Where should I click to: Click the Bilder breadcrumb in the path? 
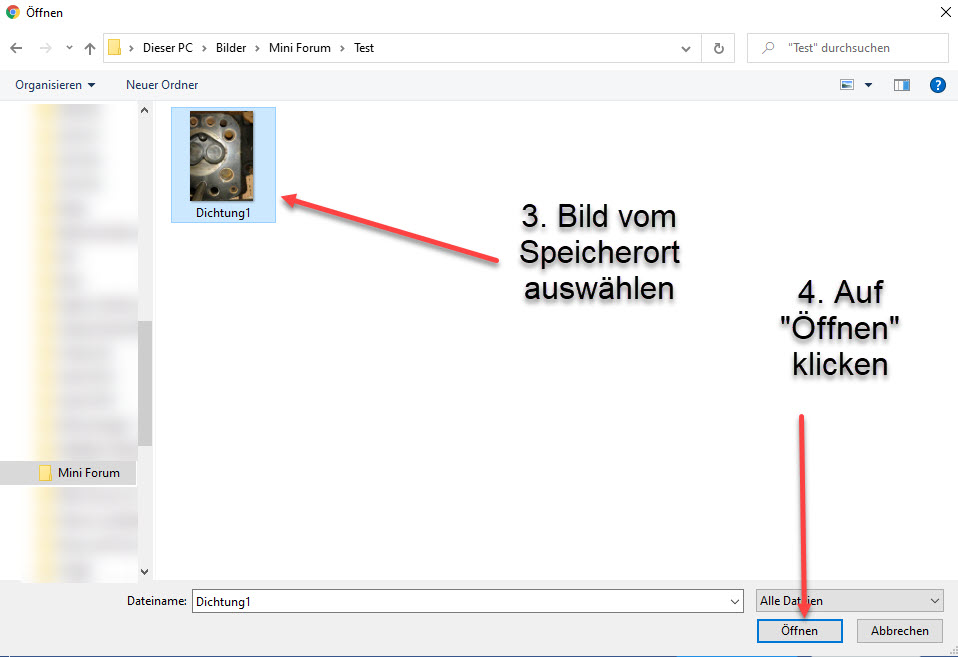coord(230,48)
